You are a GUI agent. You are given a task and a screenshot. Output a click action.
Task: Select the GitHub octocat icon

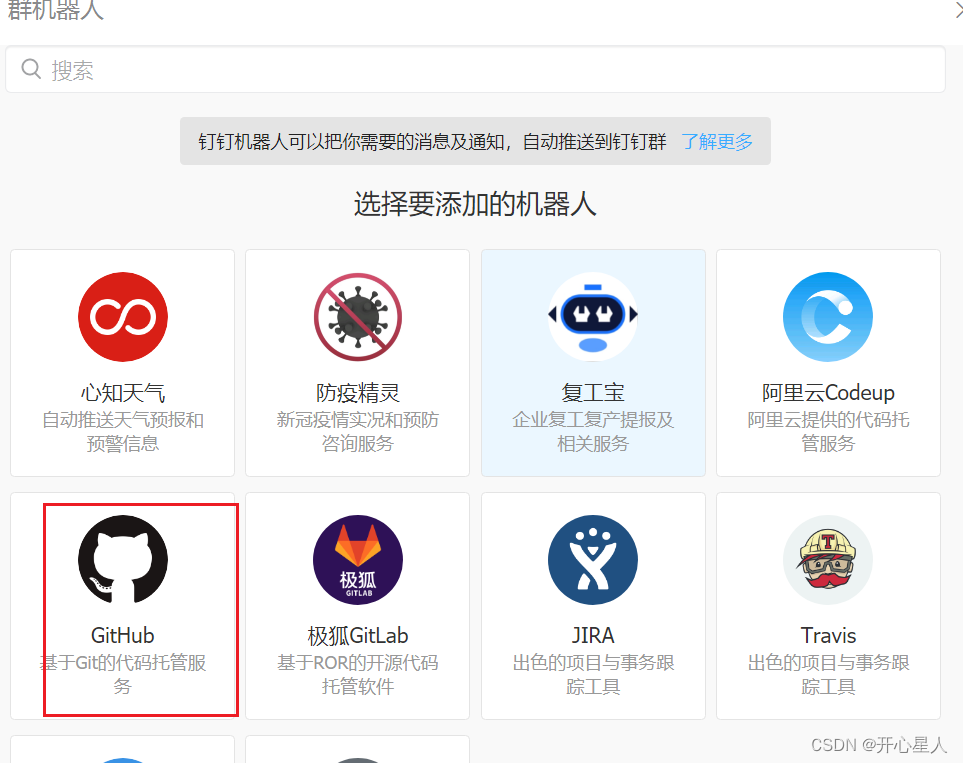coord(123,560)
